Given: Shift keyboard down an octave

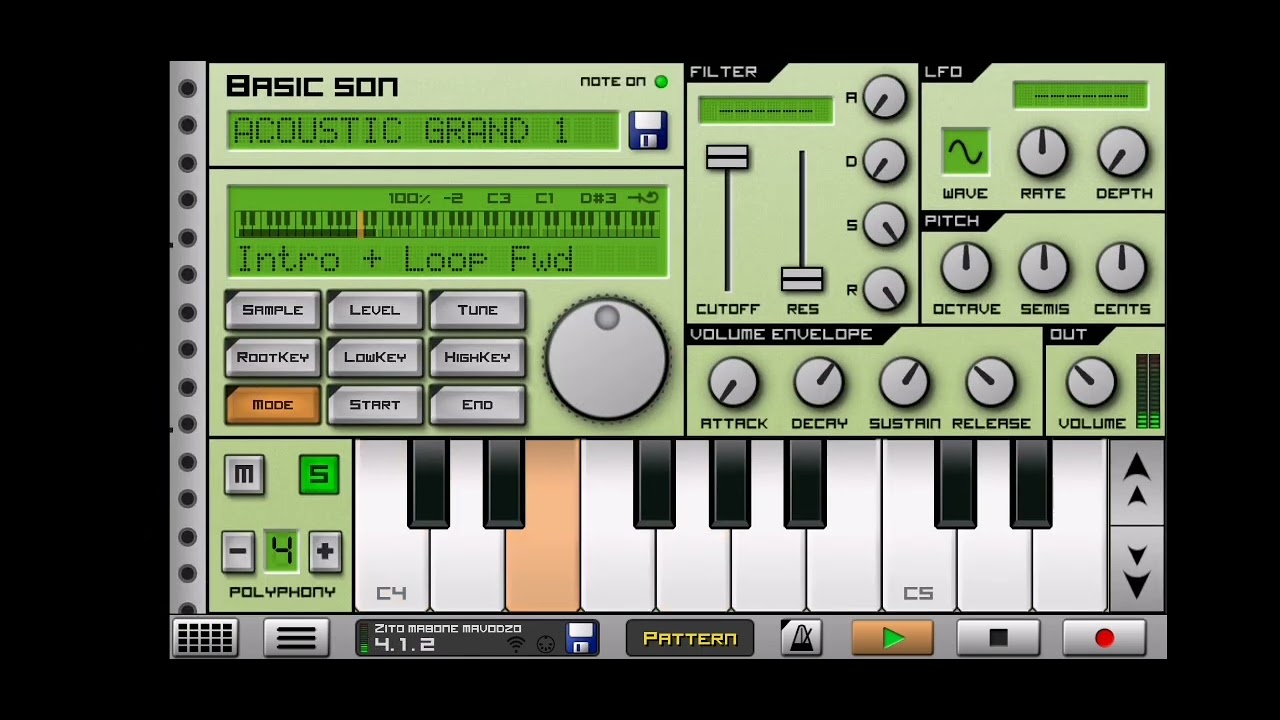Looking at the screenshot, I should click(1136, 568).
